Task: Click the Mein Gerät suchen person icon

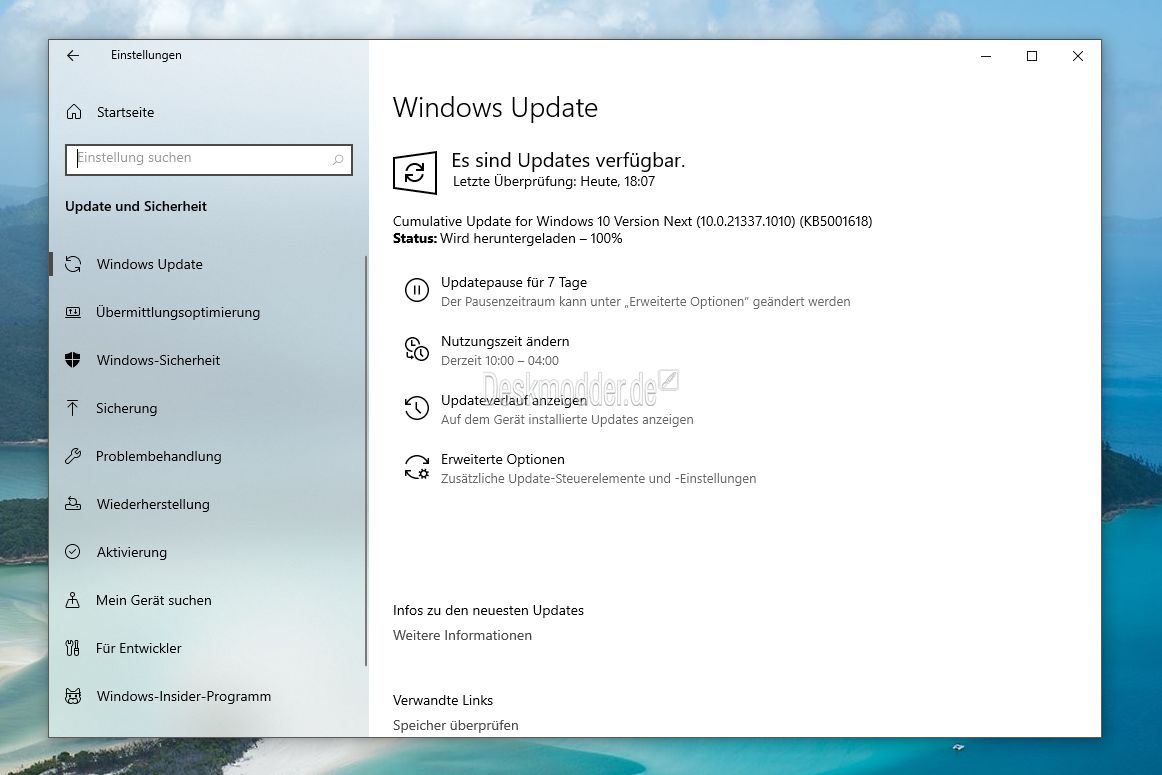Action: [x=73, y=600]
